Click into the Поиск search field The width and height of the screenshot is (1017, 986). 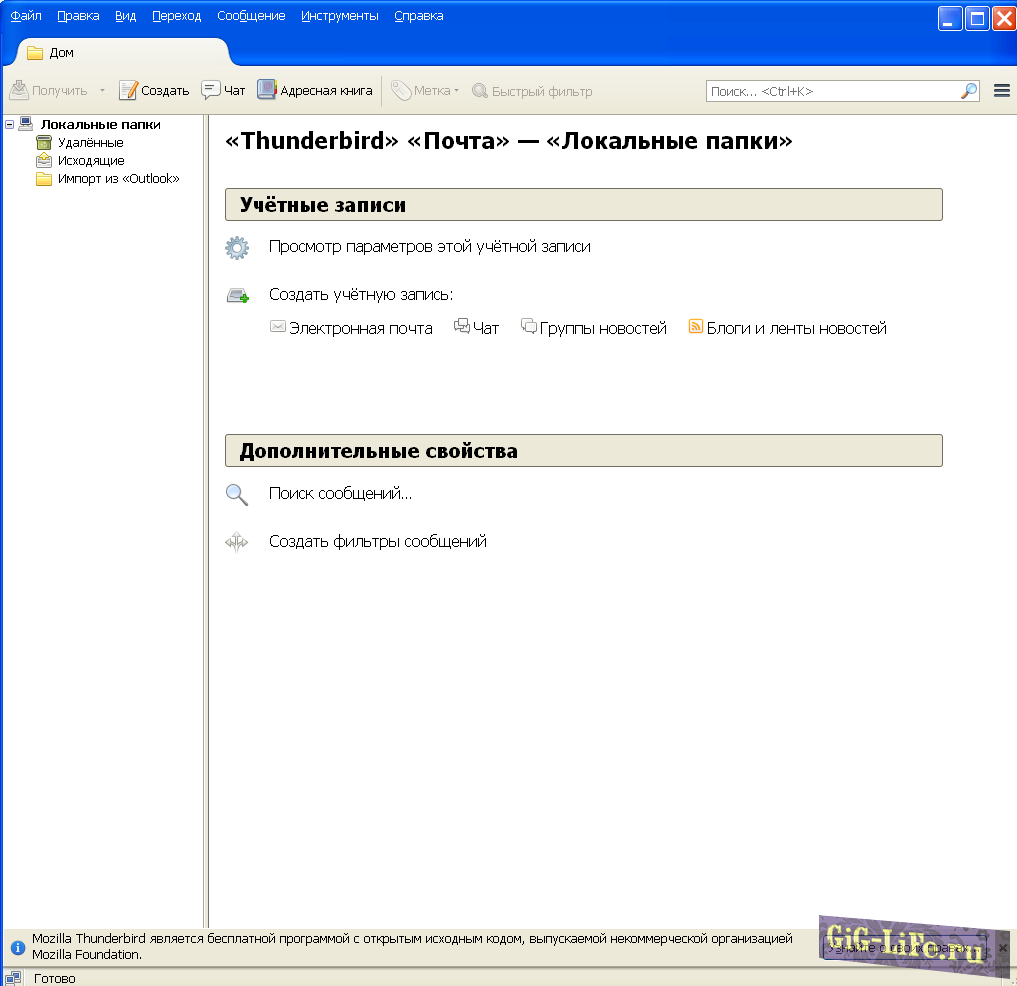[830, 91]
